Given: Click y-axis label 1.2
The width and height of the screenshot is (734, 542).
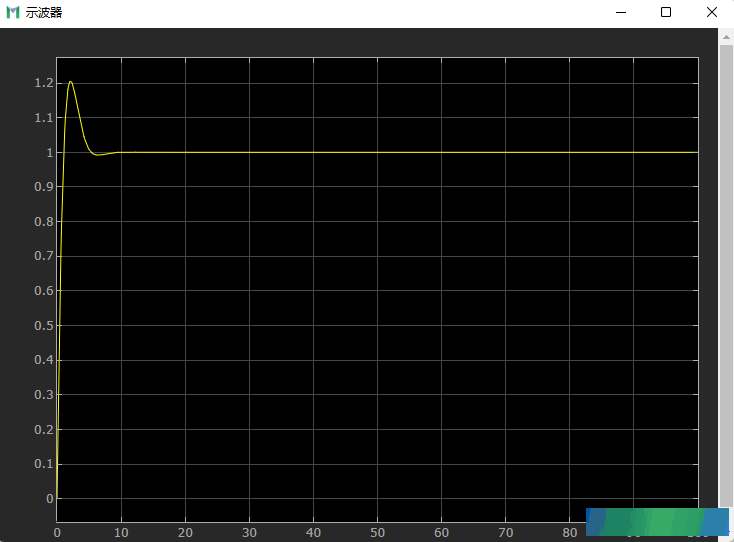Looking at the screenshot, I should (x=44, y=83).
